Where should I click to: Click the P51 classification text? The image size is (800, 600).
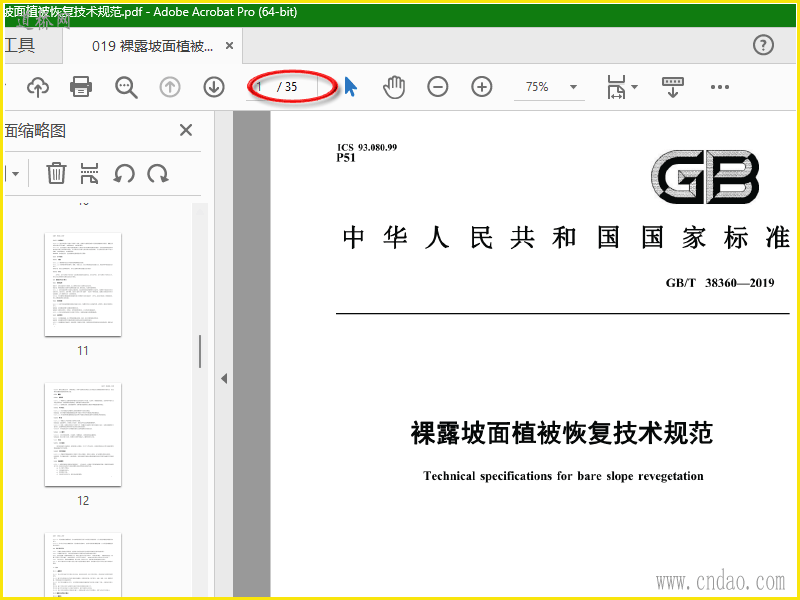pyautogui.click(x=346, y=158)
